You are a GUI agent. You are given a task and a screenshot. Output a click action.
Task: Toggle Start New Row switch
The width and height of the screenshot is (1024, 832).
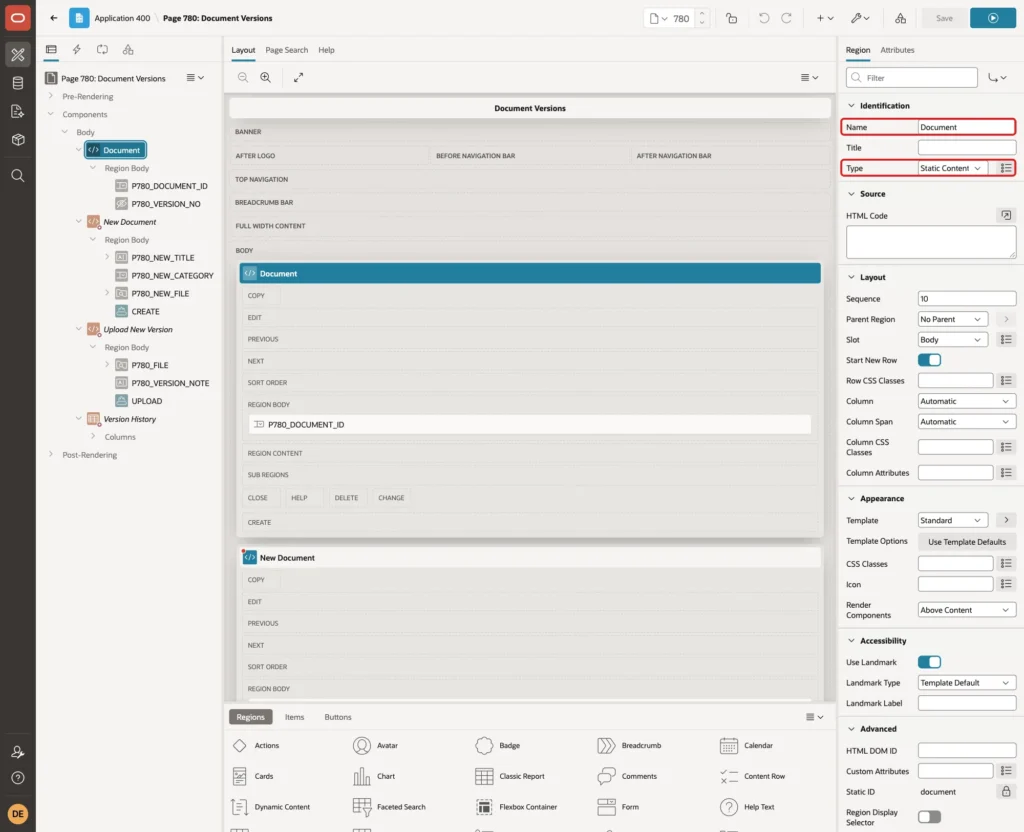[x=929, y=360]
